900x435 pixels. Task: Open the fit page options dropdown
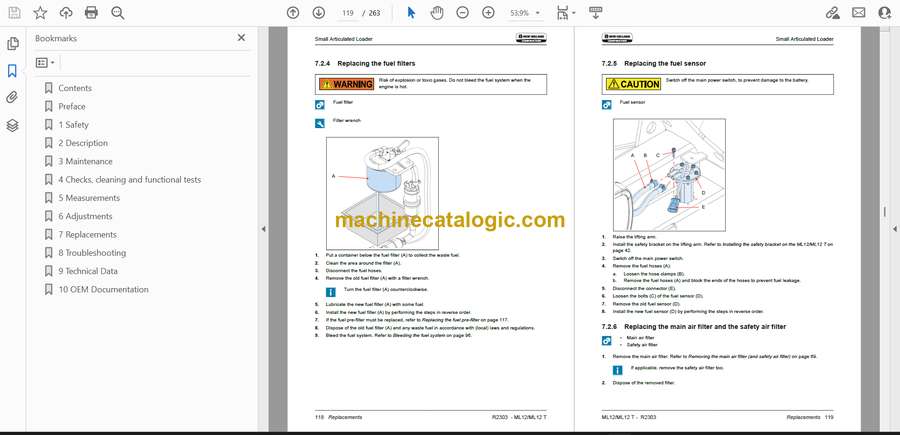point(566,13)
